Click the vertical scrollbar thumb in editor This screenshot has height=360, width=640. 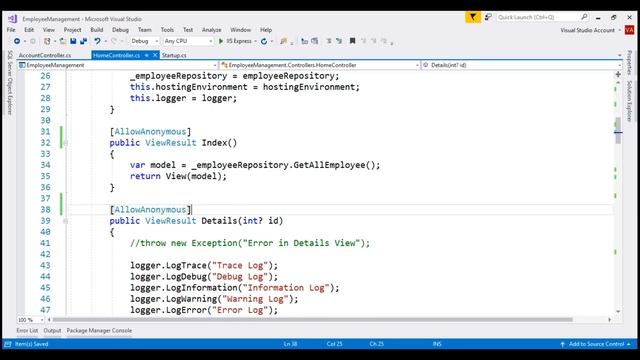point(618,131)
